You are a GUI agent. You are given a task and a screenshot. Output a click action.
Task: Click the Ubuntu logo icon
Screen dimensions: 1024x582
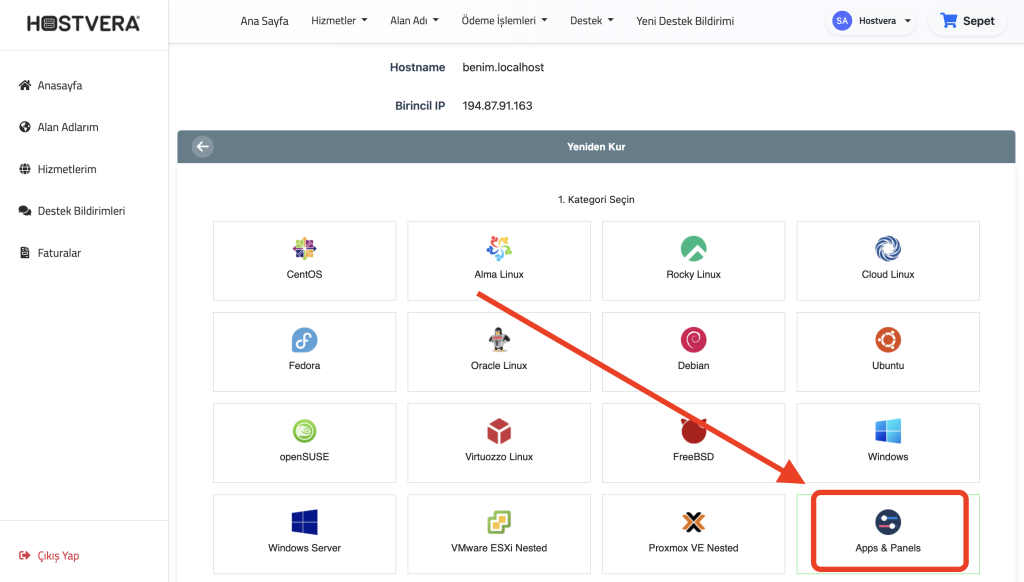click(888, 340)
